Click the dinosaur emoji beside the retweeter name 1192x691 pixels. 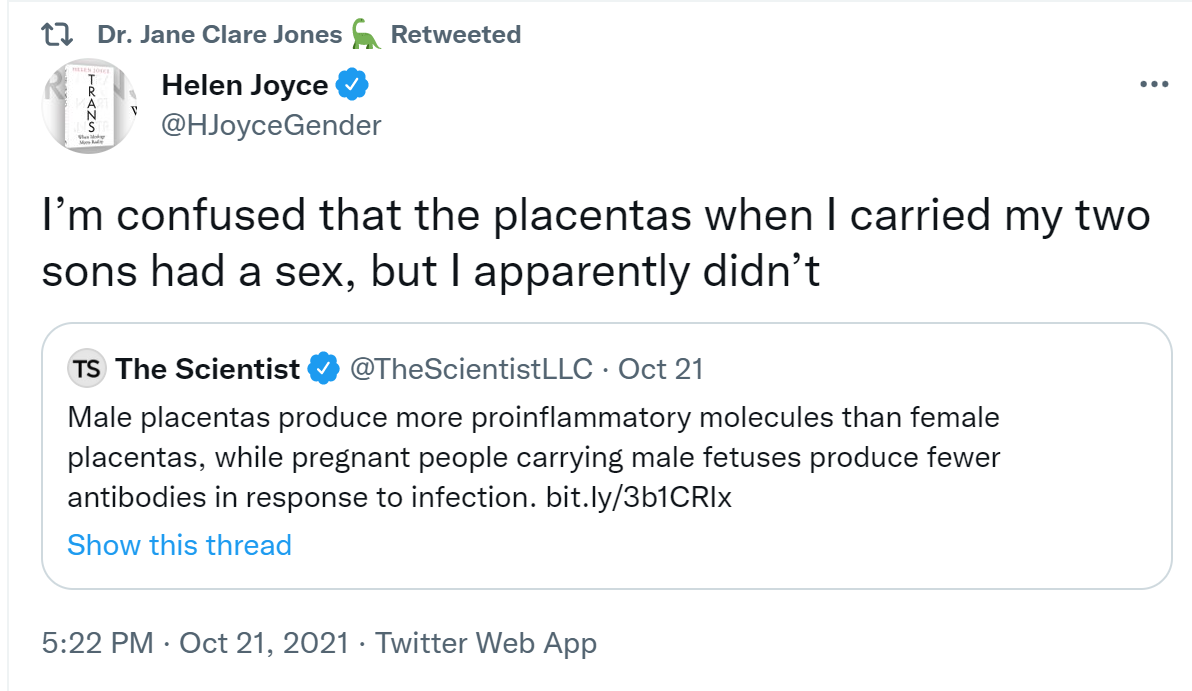coord(365,35)
